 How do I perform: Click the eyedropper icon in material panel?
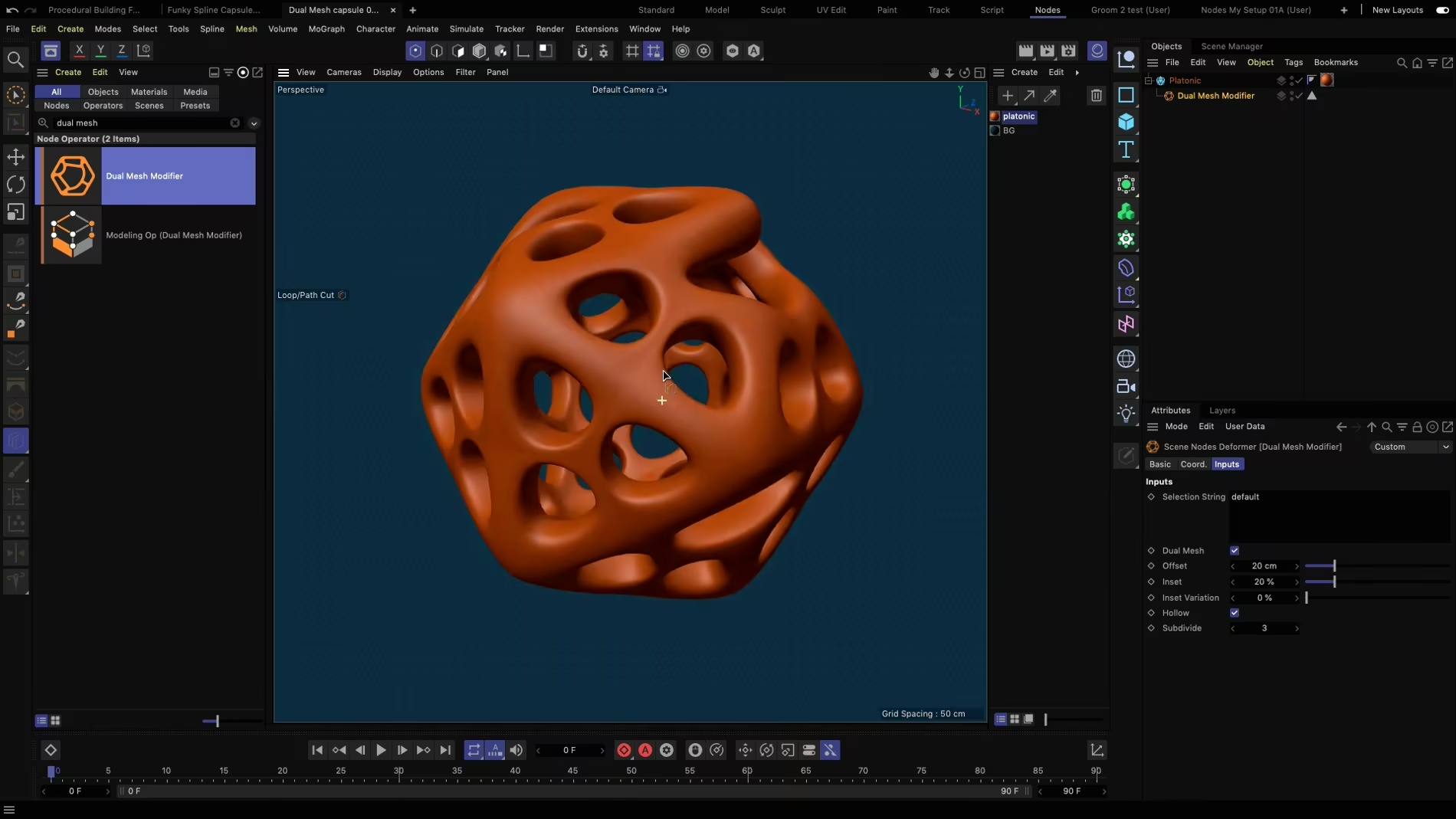click(1051, 96)
